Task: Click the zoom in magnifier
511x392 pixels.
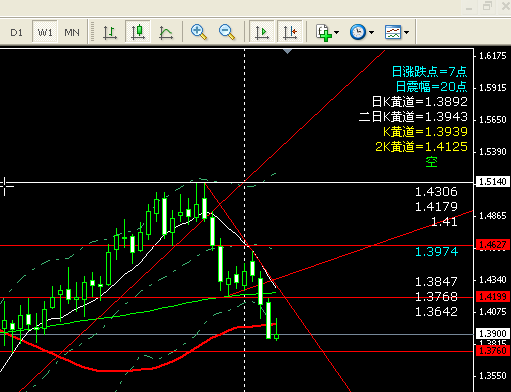Action: (199, 32)
